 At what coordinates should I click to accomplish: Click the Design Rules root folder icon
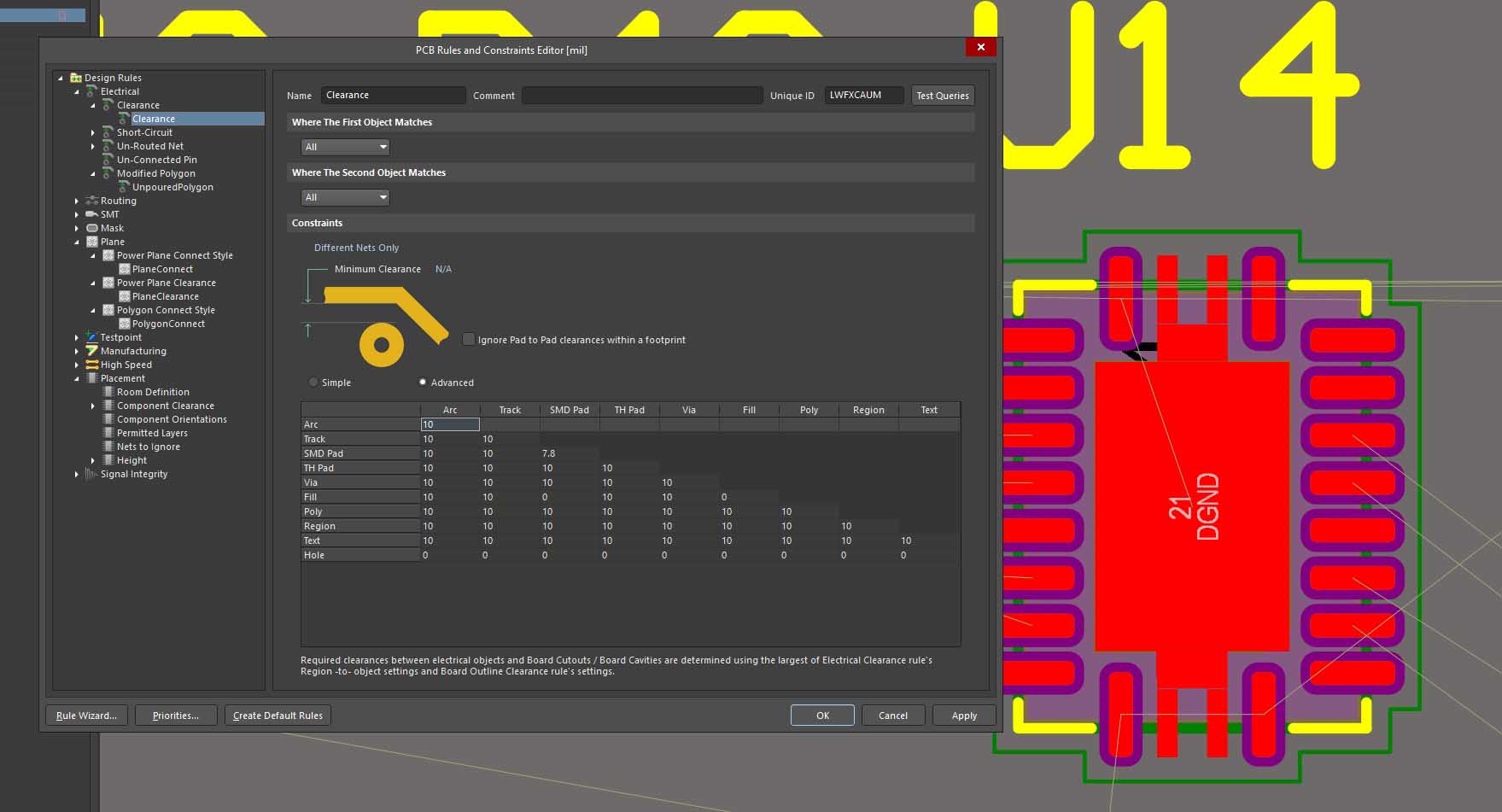pyautogui.click(x=76, y=78)
